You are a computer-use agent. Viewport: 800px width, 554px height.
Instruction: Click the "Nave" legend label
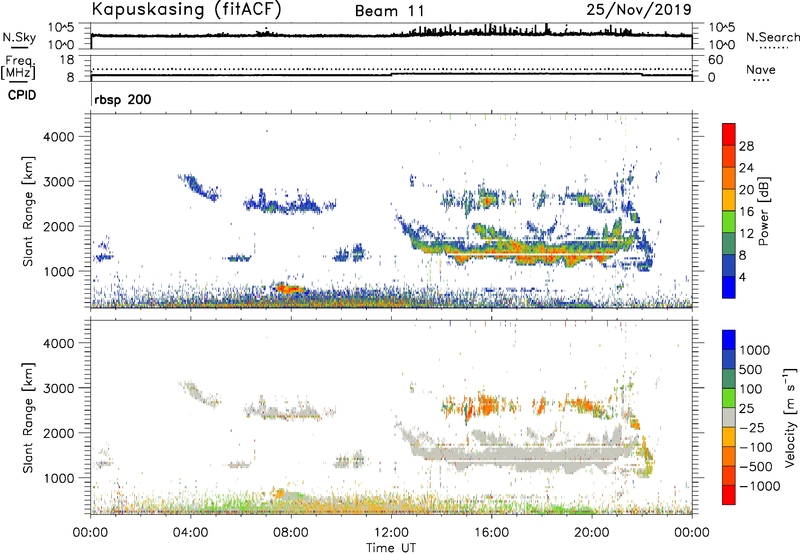761,70
